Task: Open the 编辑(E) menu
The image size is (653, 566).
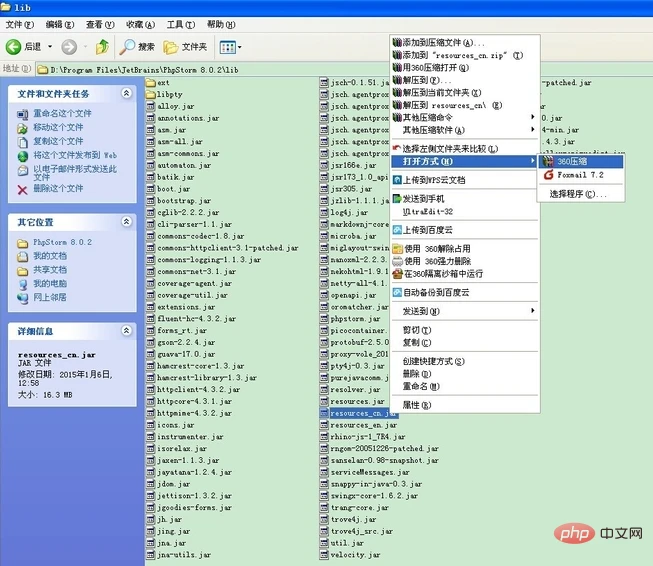Action: click(60, 25)
